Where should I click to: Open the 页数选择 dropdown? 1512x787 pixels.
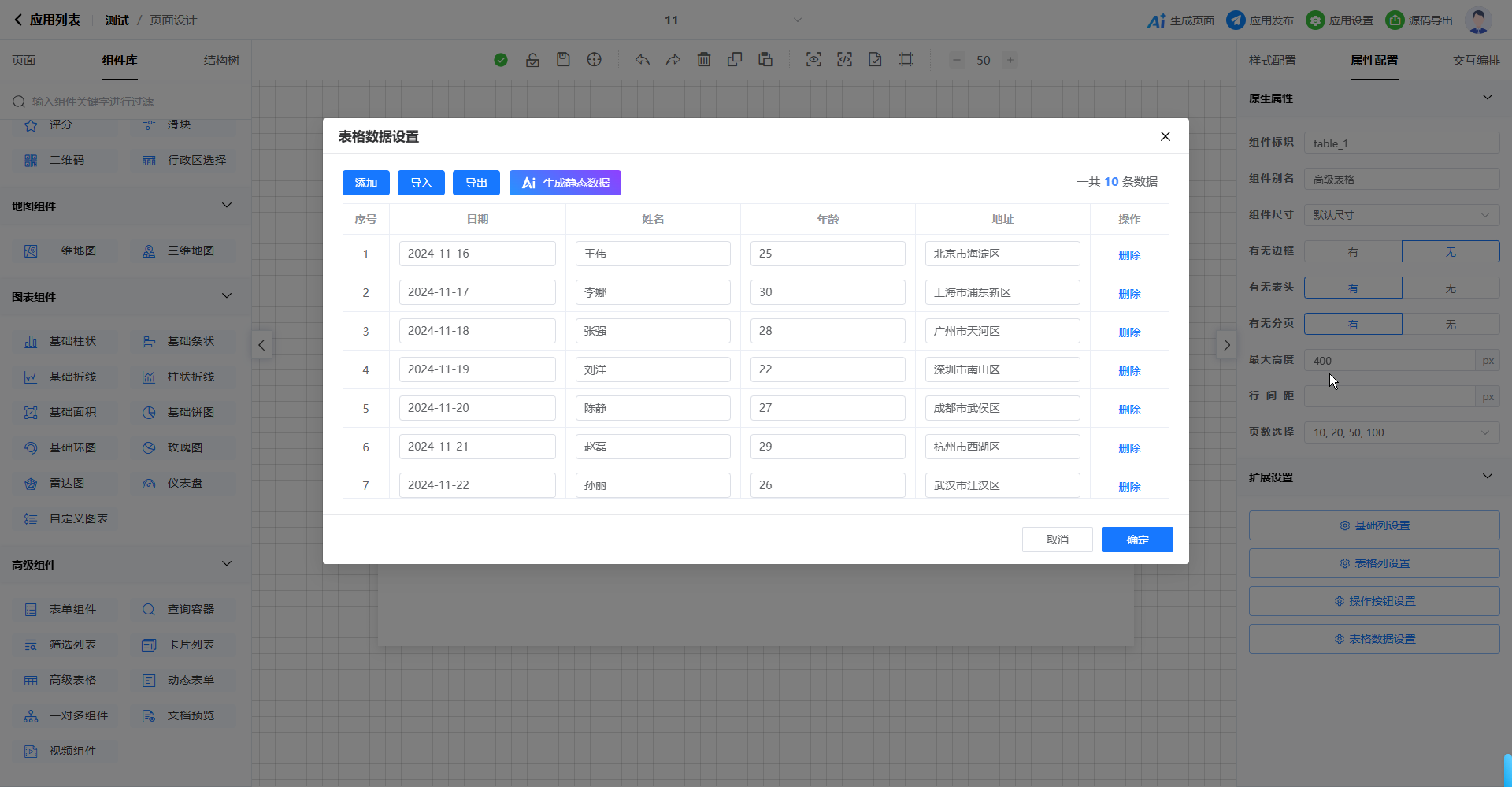1401,432
